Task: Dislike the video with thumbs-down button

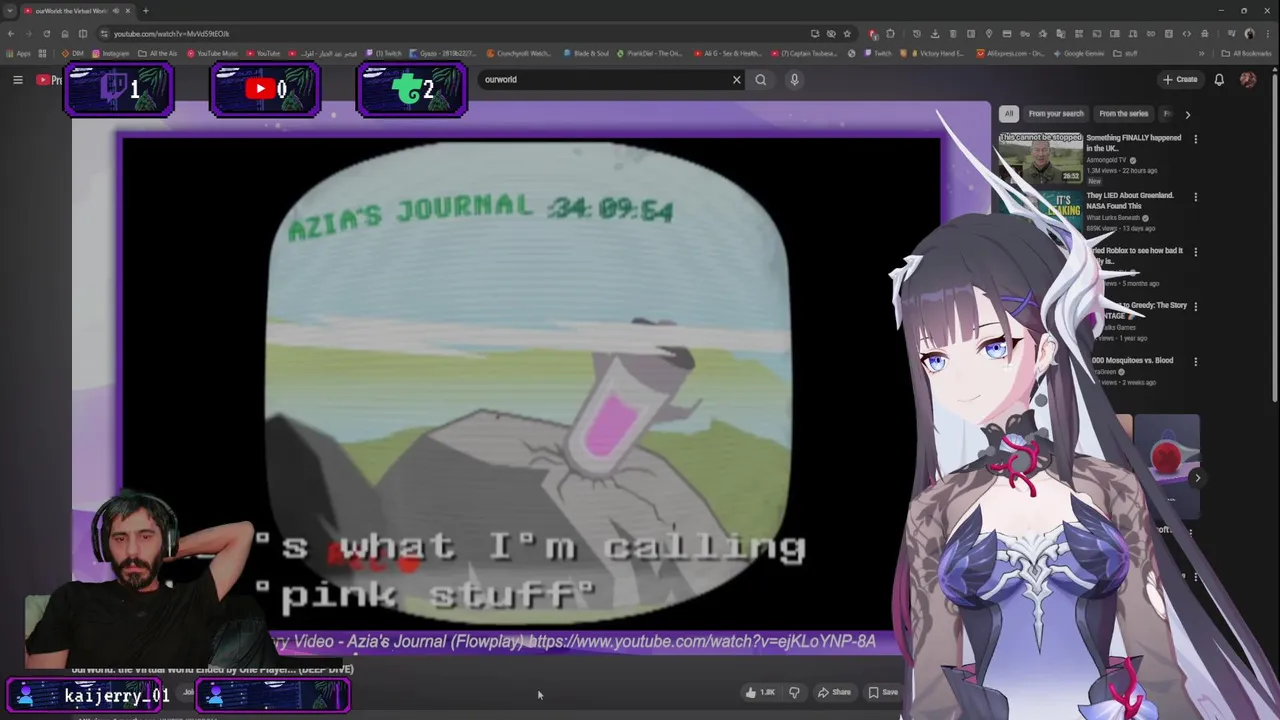Action: click(794, 692)
